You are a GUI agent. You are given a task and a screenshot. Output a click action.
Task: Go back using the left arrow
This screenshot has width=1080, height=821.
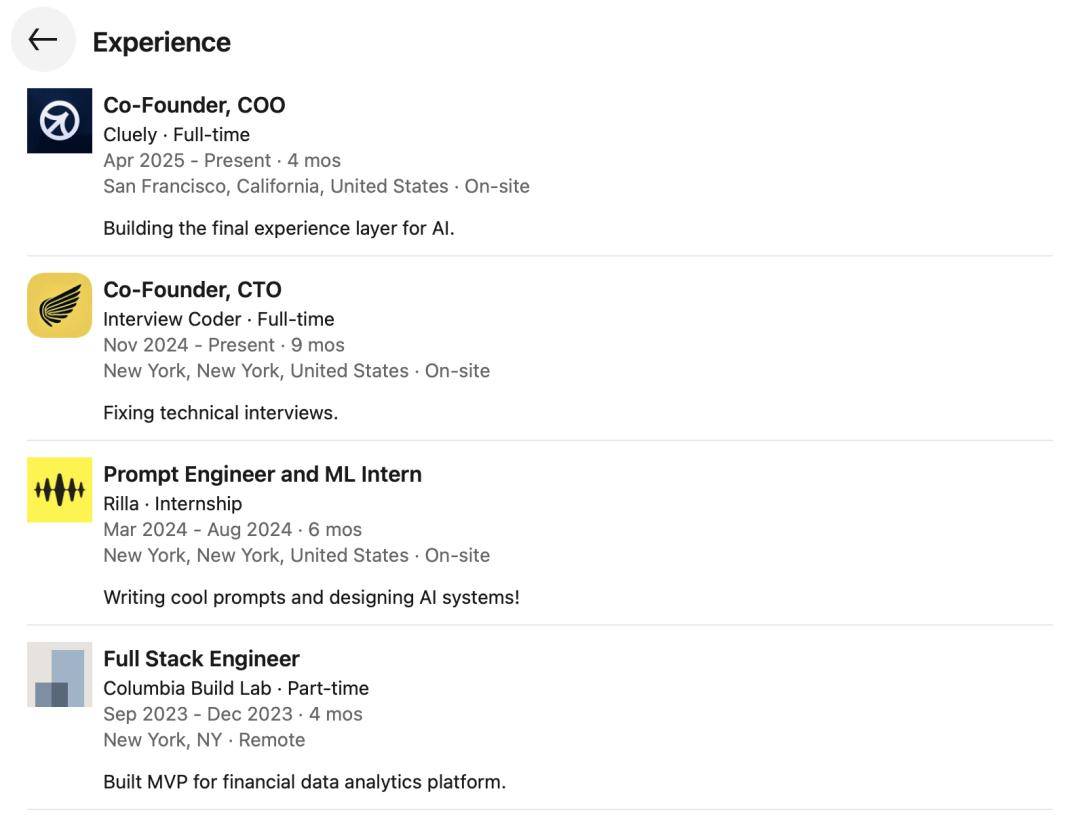(x=43, y=40)
